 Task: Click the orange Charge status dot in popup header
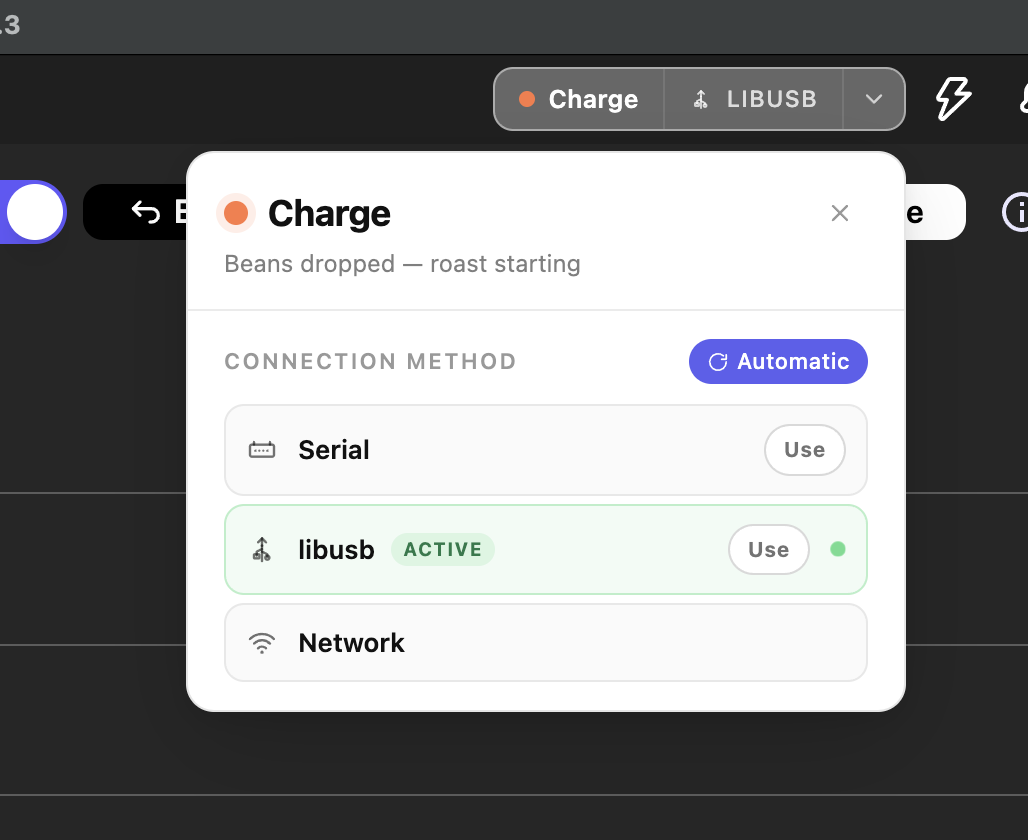tap(236, 213)
